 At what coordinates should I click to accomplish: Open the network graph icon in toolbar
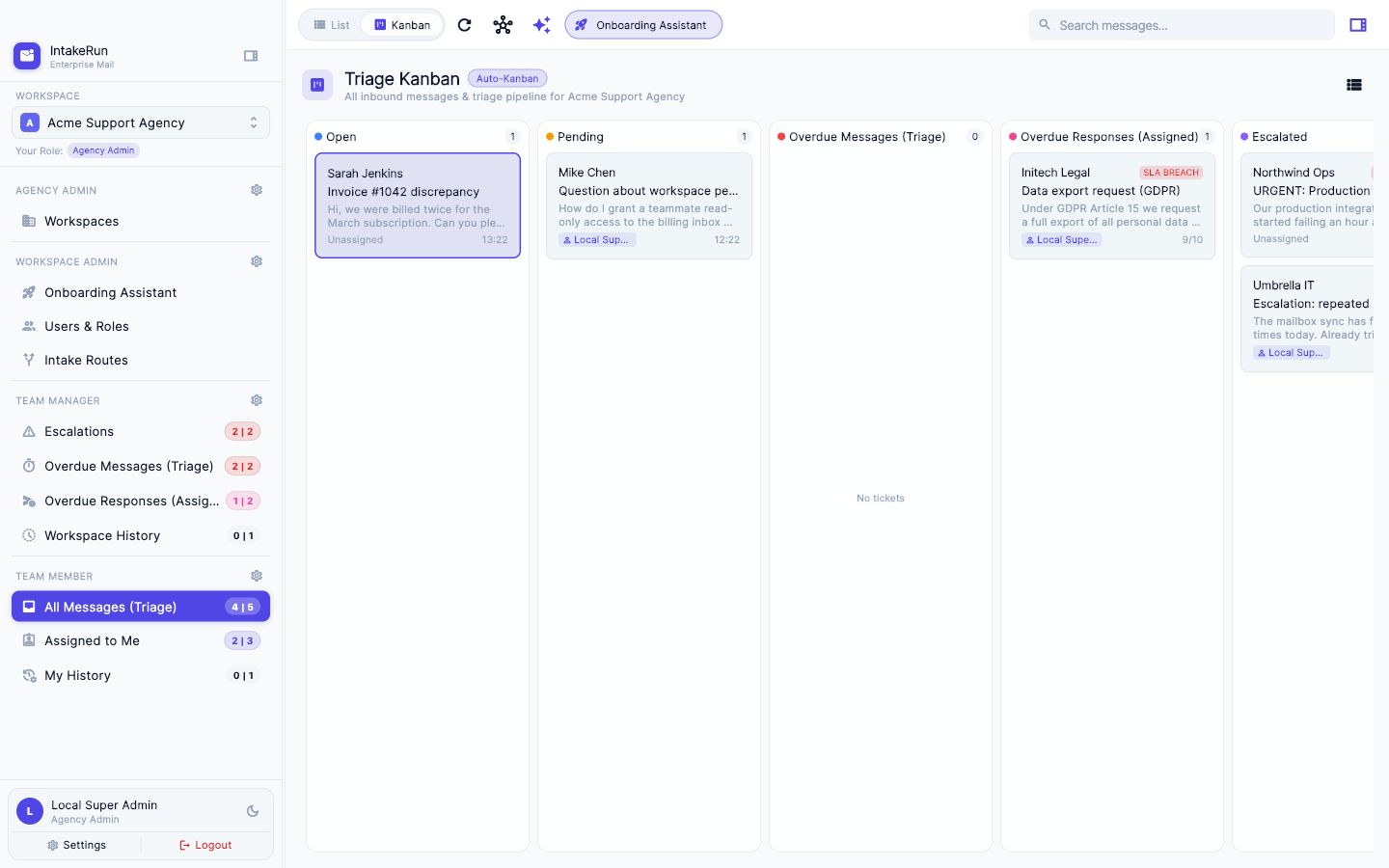tap(503, 25)
